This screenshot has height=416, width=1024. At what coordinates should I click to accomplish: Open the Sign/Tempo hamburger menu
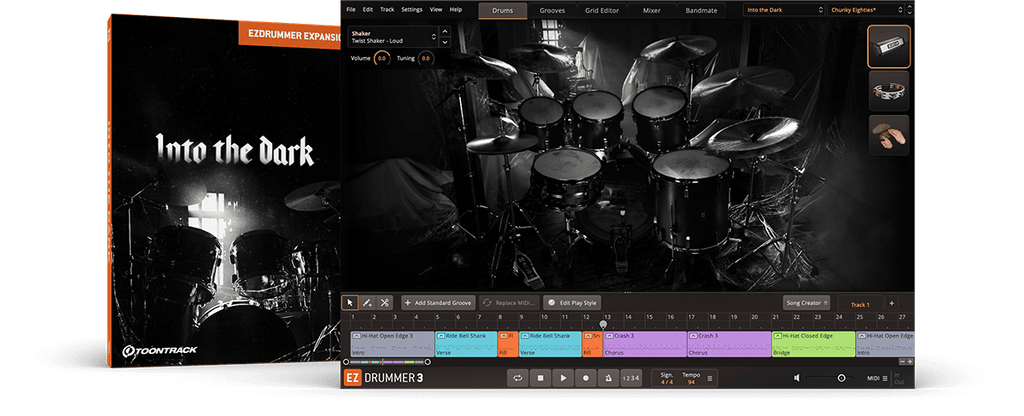pos(710,378)
